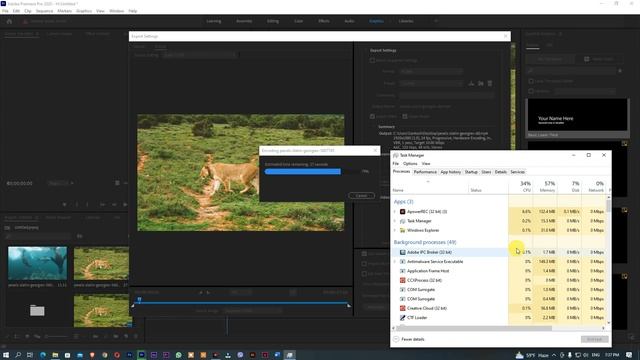Show hidden system tray icons
The height and width of the screenshot is (360, 640).
point(554,355)
